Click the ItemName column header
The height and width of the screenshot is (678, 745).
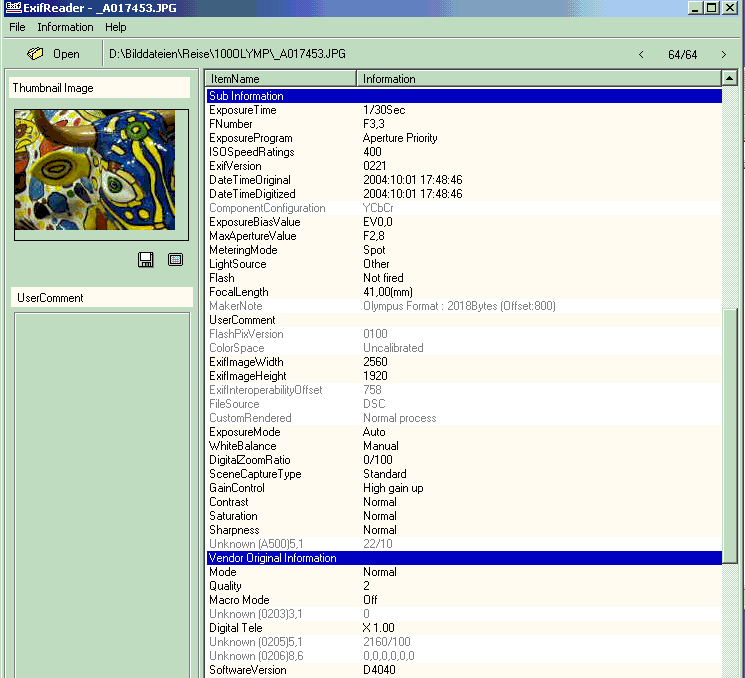280,78
